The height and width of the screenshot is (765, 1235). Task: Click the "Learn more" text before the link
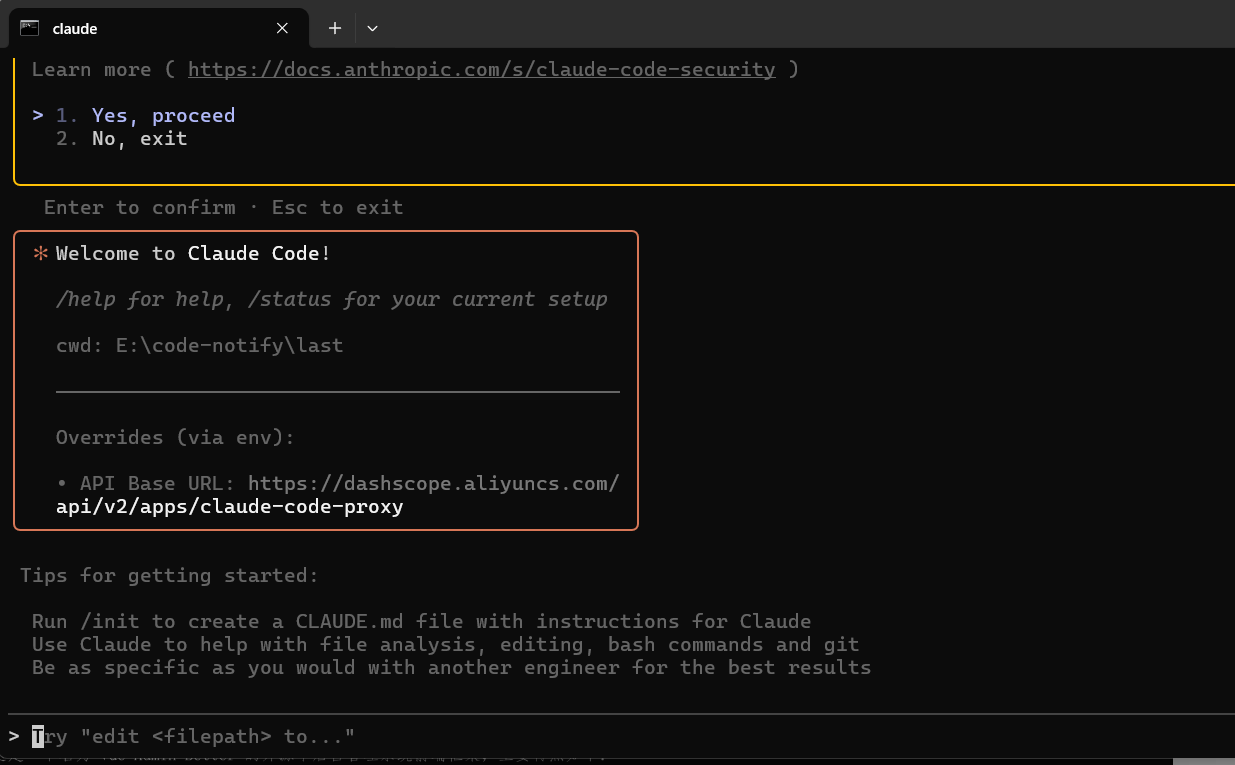[x=91, y=69]
